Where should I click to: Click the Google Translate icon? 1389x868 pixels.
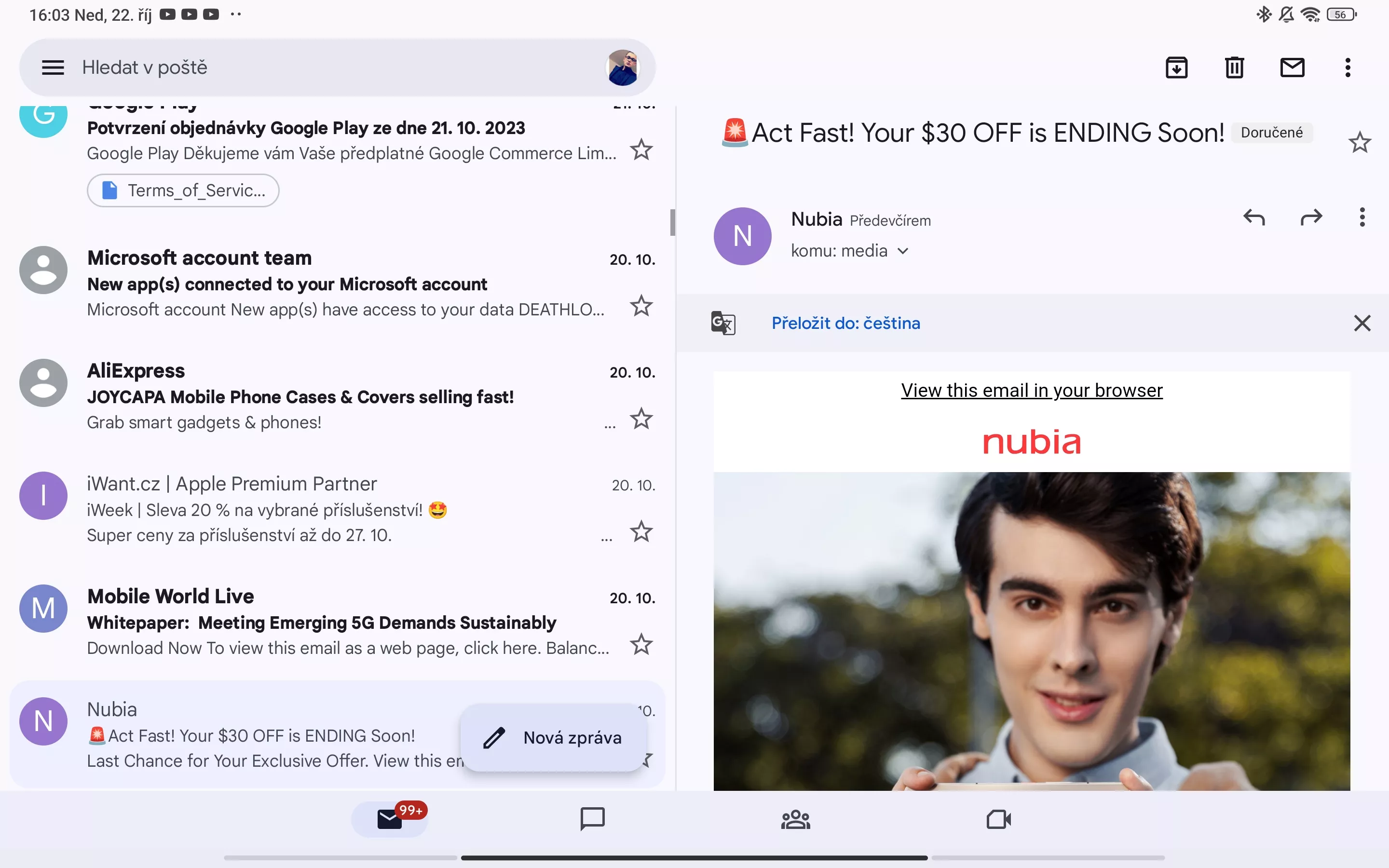coord(723,323)
